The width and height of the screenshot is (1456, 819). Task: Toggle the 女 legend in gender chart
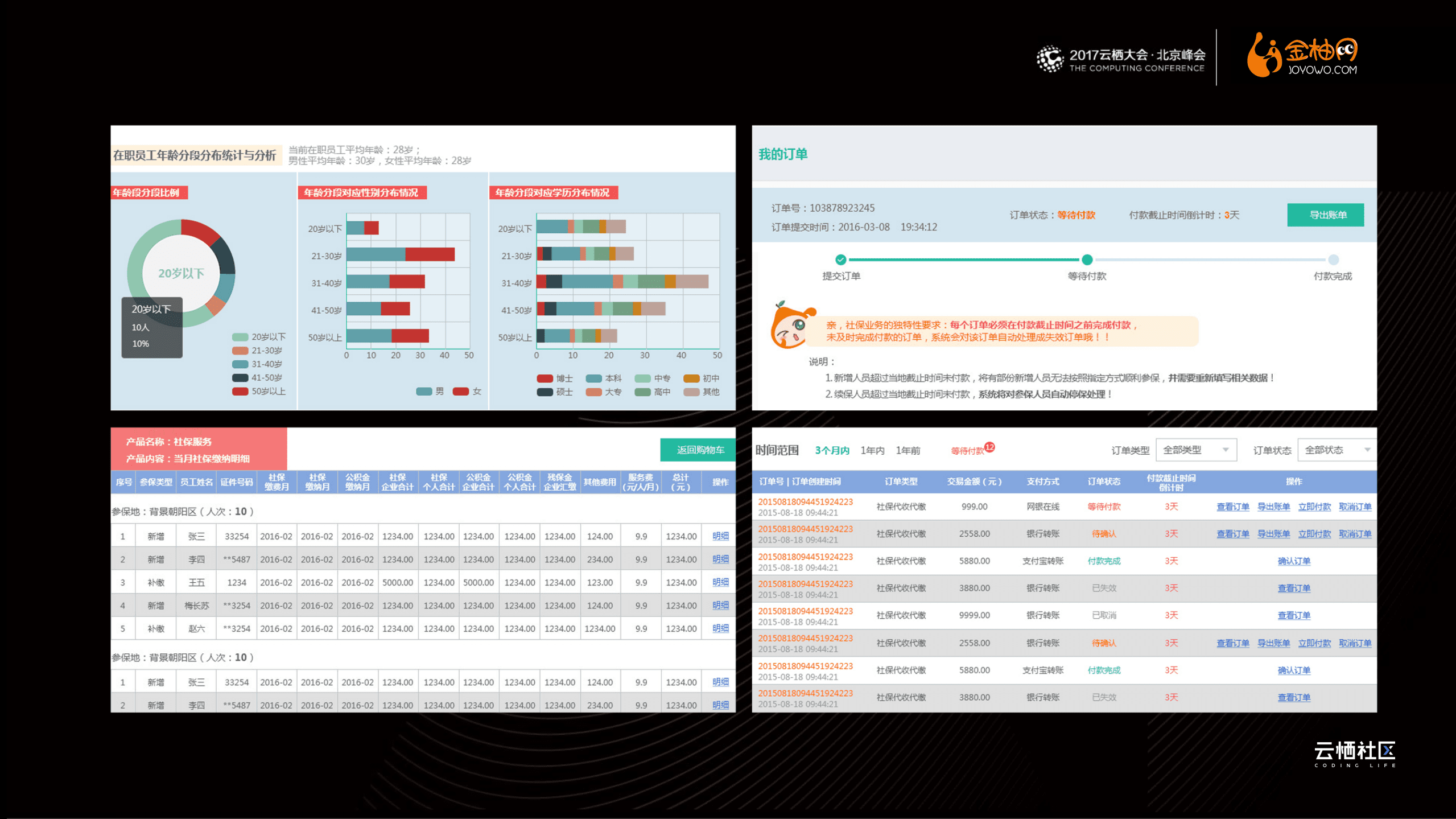click(461, 392)
